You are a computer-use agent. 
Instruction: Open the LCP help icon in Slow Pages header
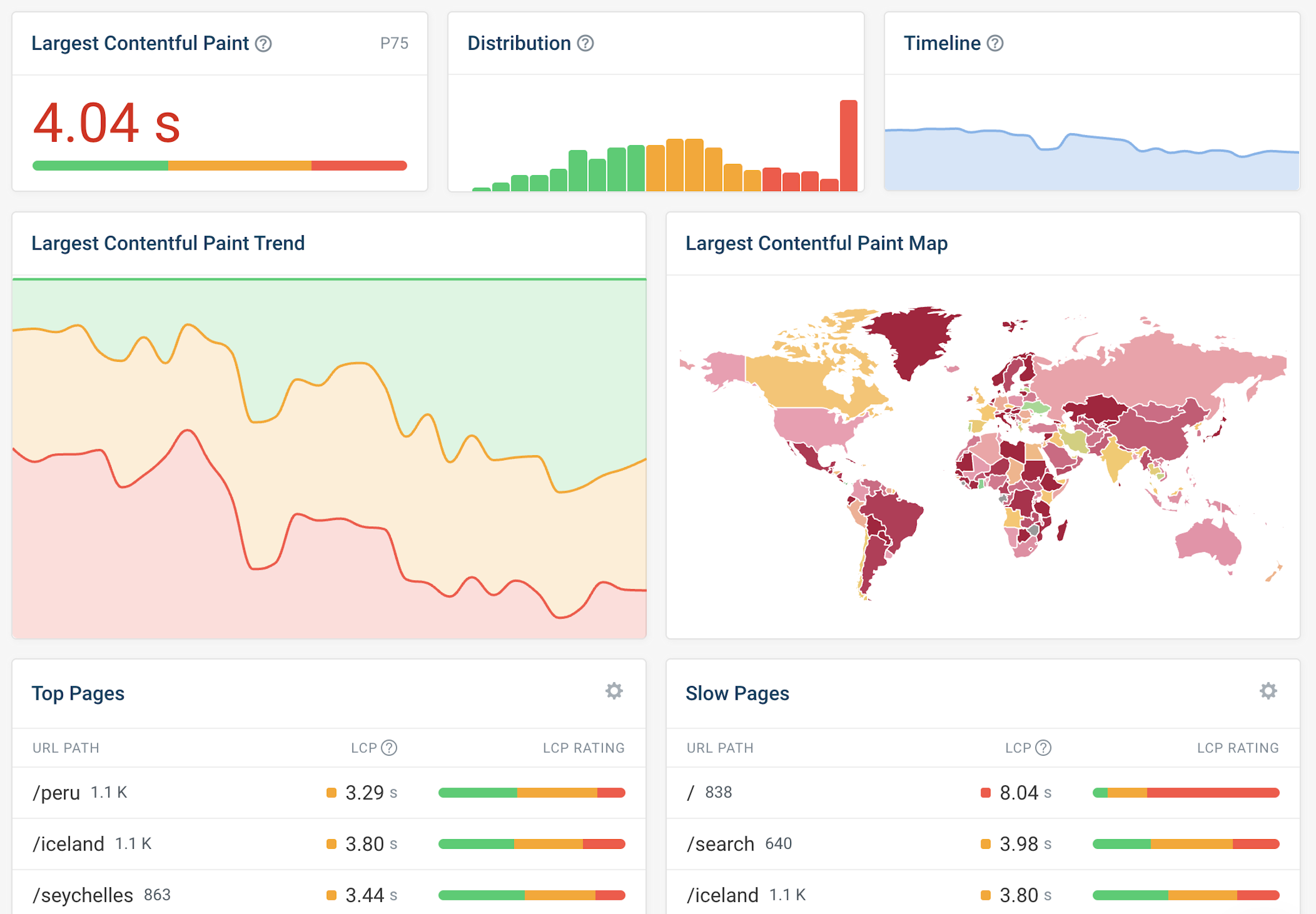click(1044, 747)
